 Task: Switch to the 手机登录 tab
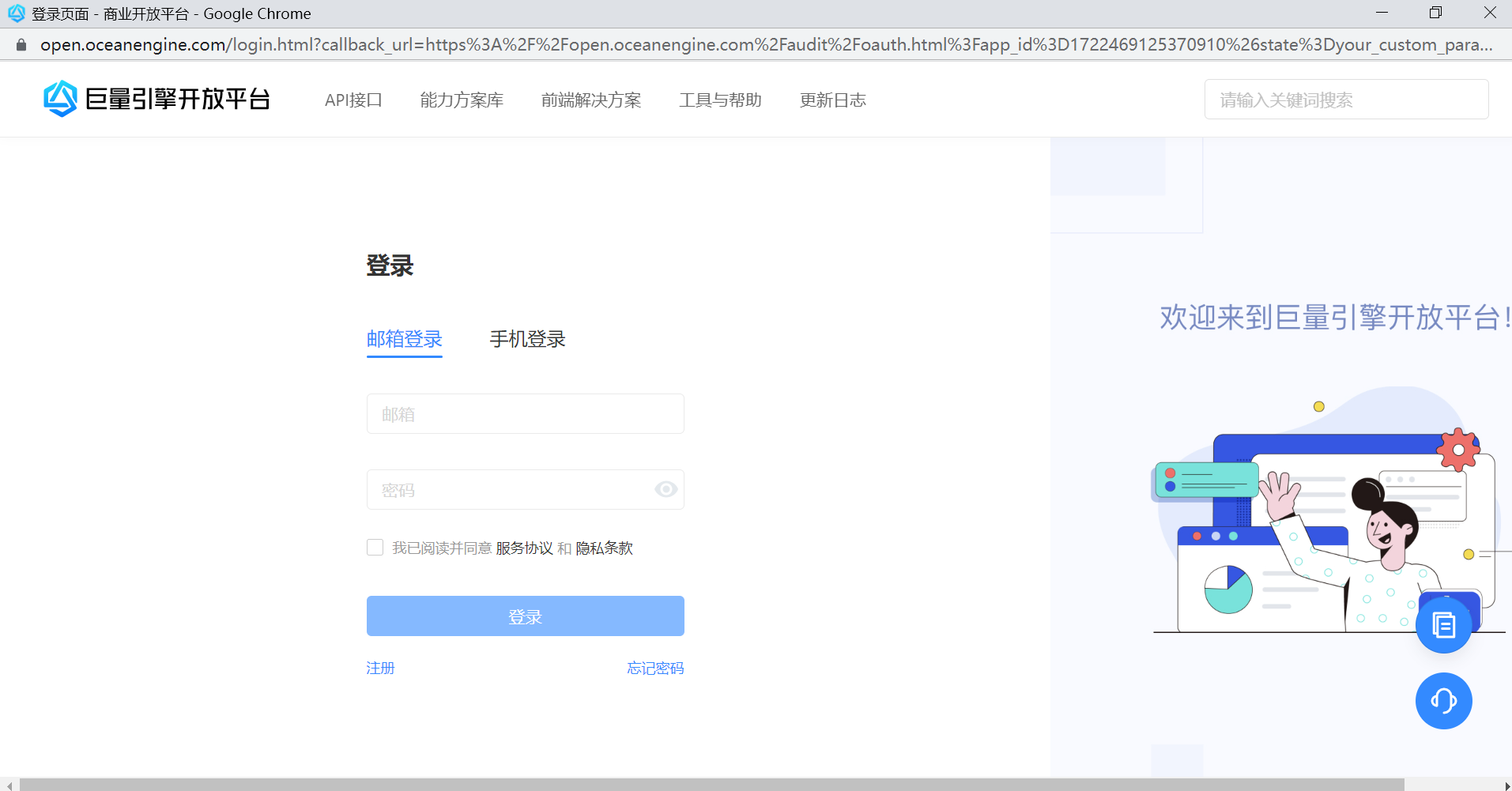click(x=527, y=340)
